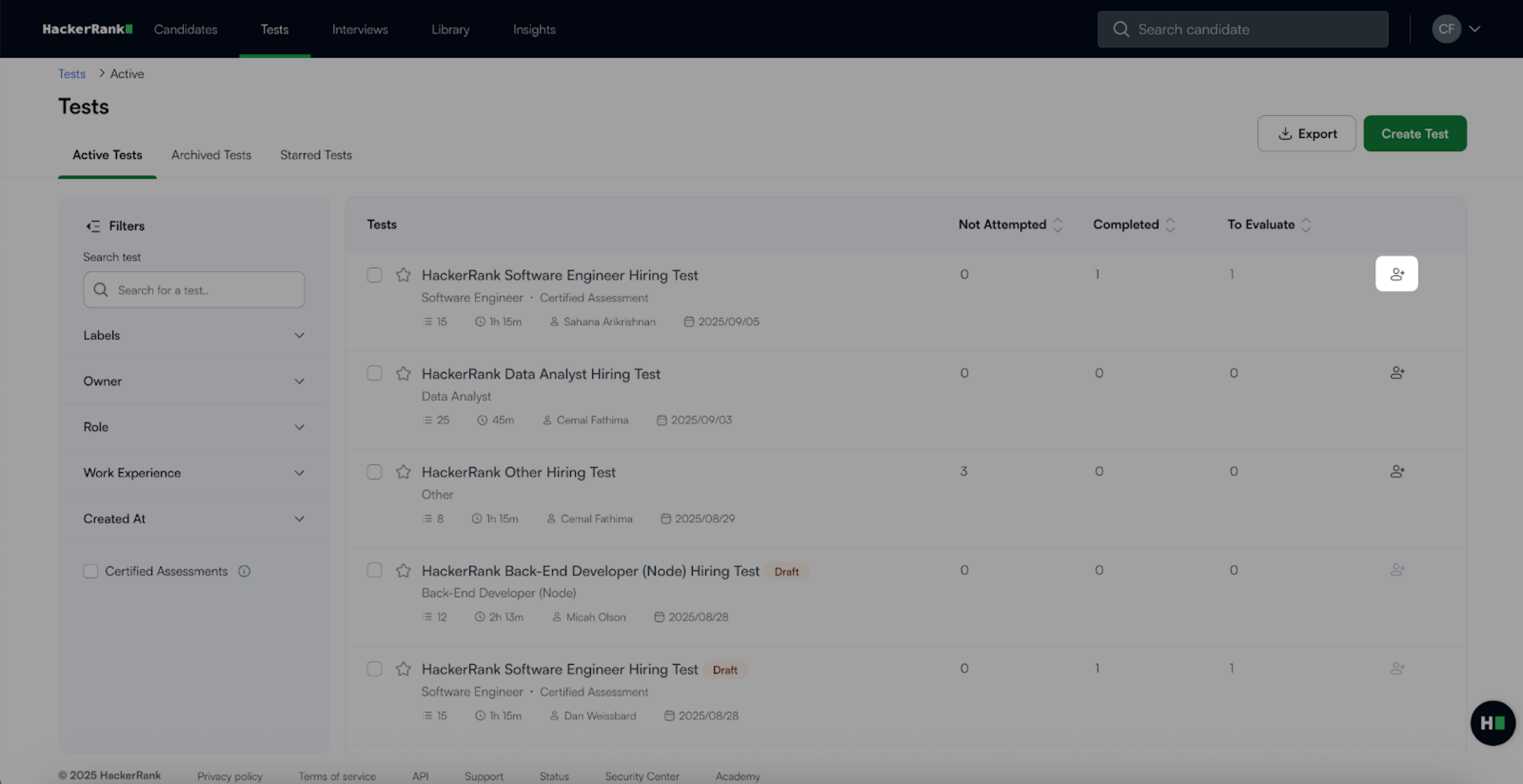Viewport: 1523px width, 784px height.
Task: Click Certified Assessments info icon
Action: click(x=244, y=571)
